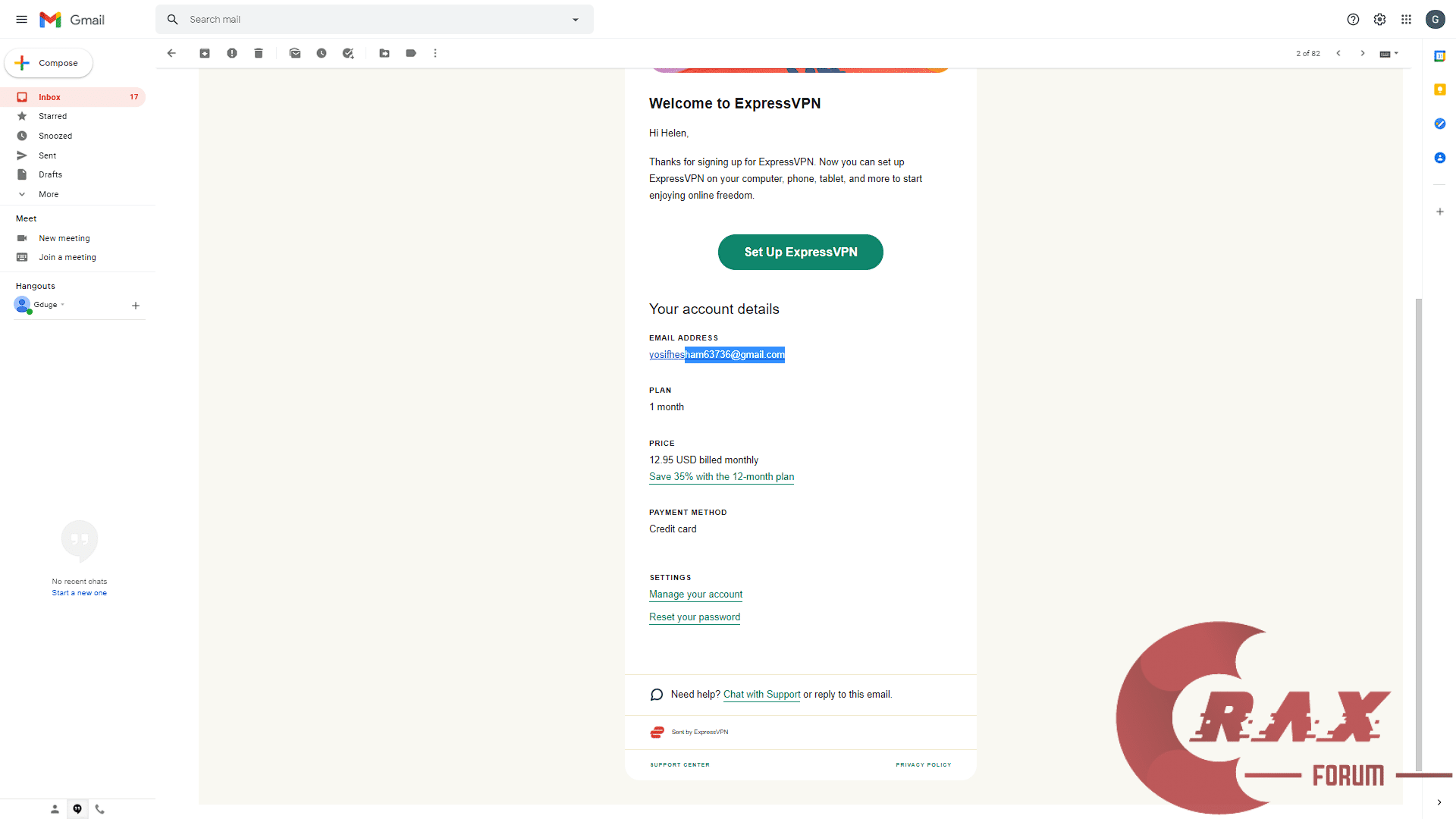Screen dimensions: 1456x819
Task: Open the Starred folder
Action: click(53, 116)
